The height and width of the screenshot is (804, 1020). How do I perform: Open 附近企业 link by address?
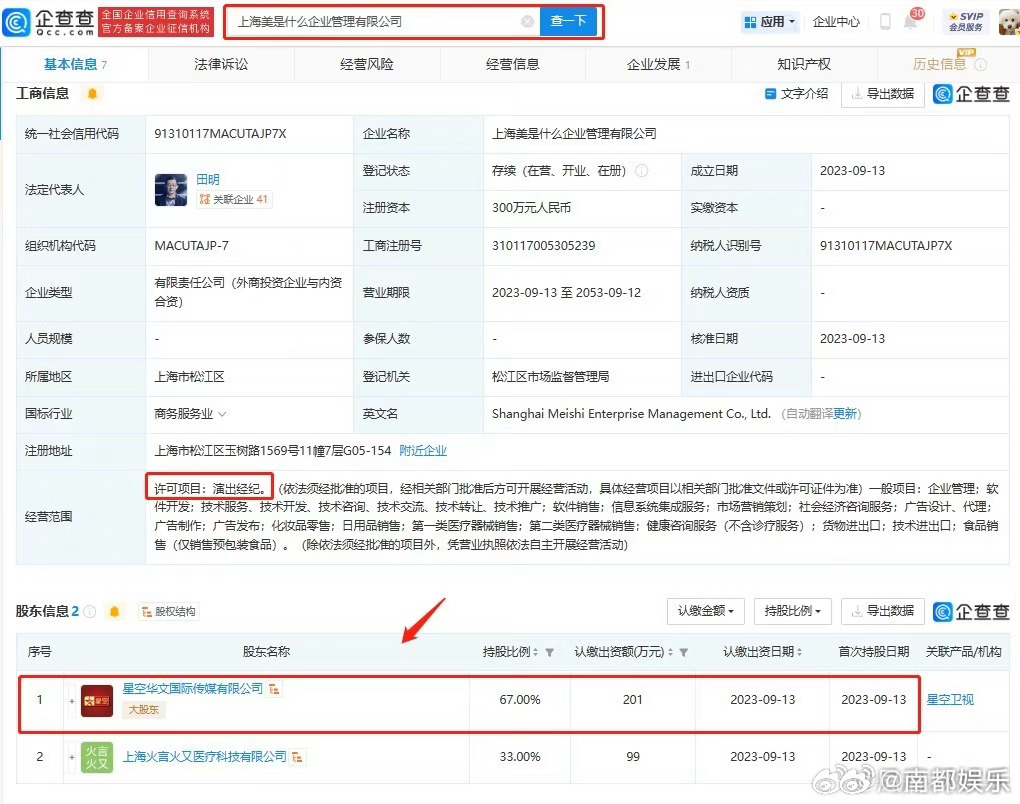coord(423,451)
